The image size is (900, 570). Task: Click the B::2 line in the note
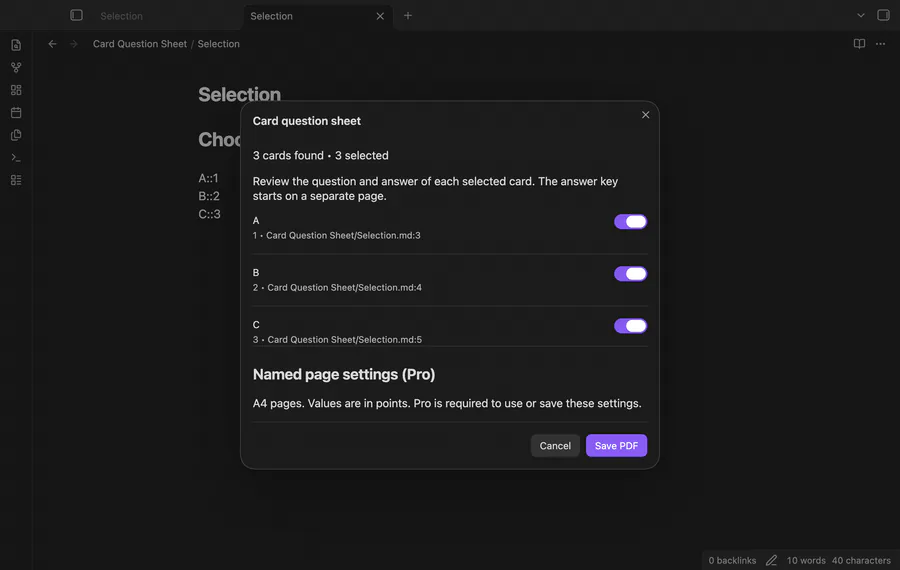tap(209, 196)
